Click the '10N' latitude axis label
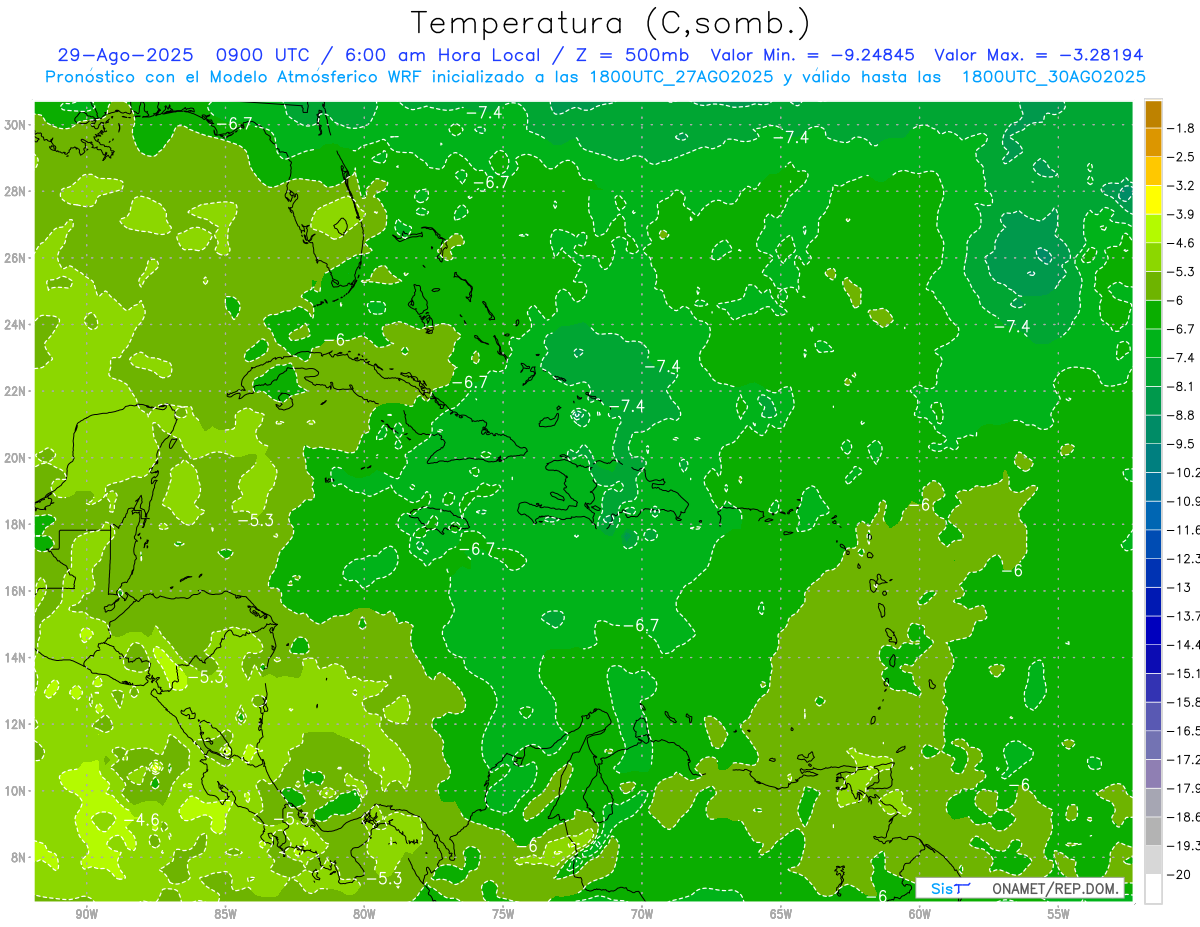This screenshot has height=927, width=1200. pyautogui.click(x=15, y=791)
